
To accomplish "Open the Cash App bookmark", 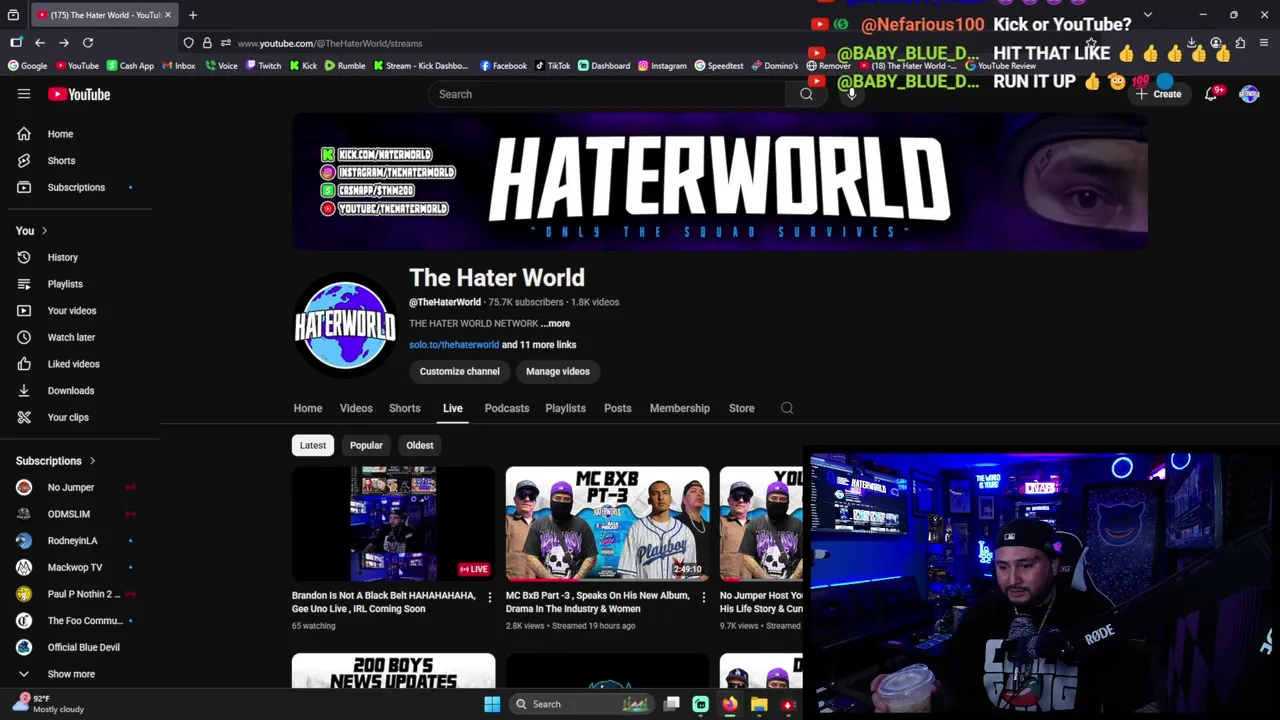I will pos(131,66).
